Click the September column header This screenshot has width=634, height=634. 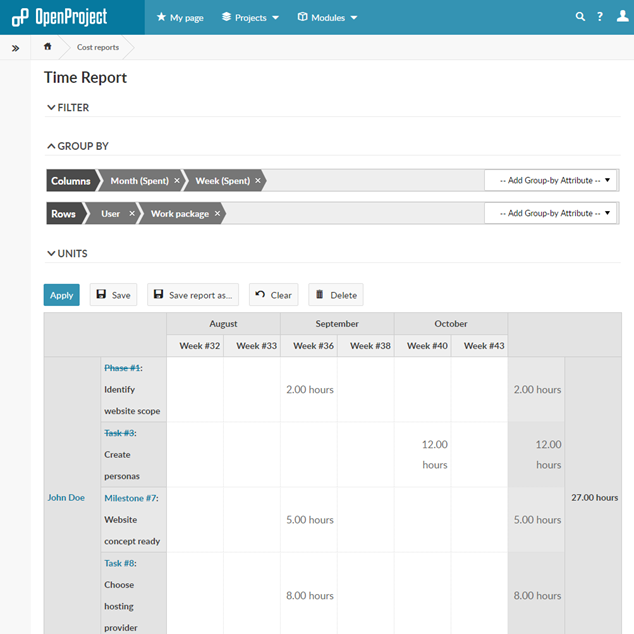click(337, 323)
